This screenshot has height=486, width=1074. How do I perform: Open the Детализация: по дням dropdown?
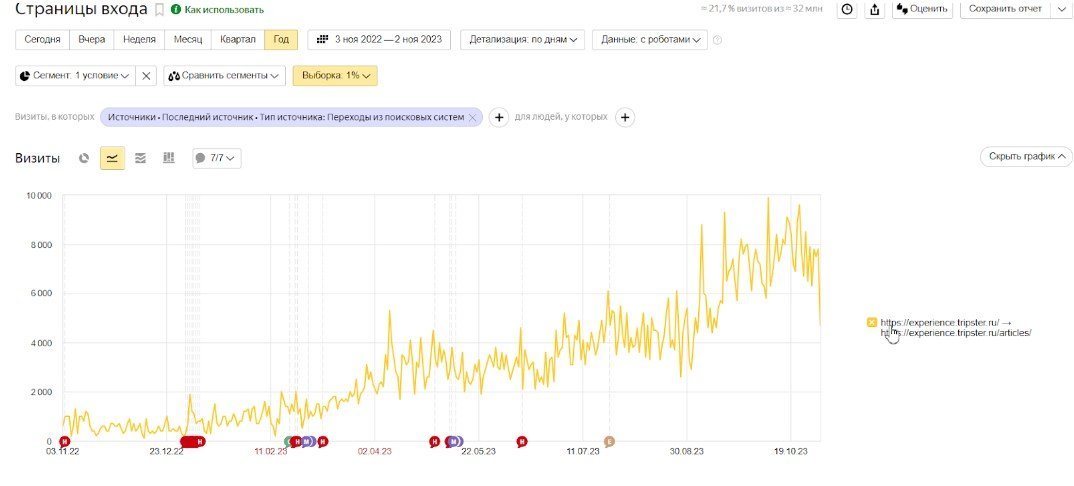524,40
